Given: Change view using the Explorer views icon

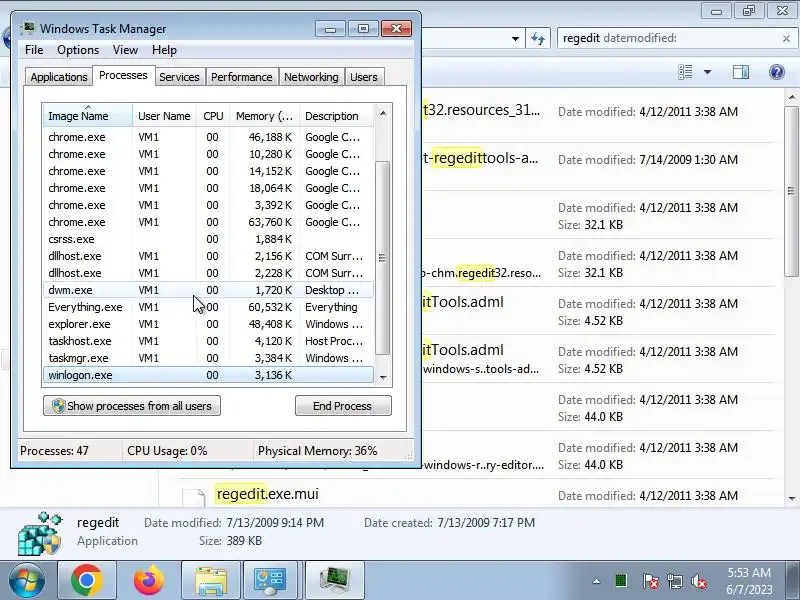Looking at the screenshot, I should click(685, 72).
